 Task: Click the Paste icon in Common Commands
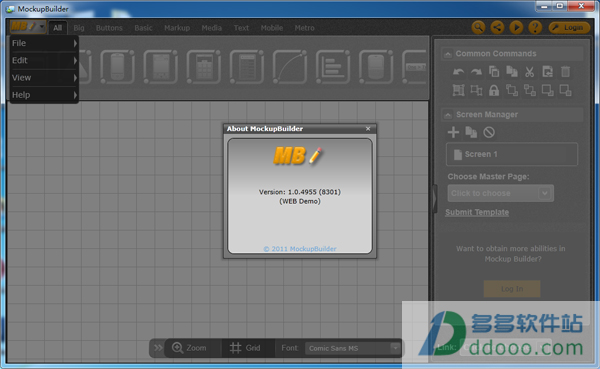coord(548,72)
